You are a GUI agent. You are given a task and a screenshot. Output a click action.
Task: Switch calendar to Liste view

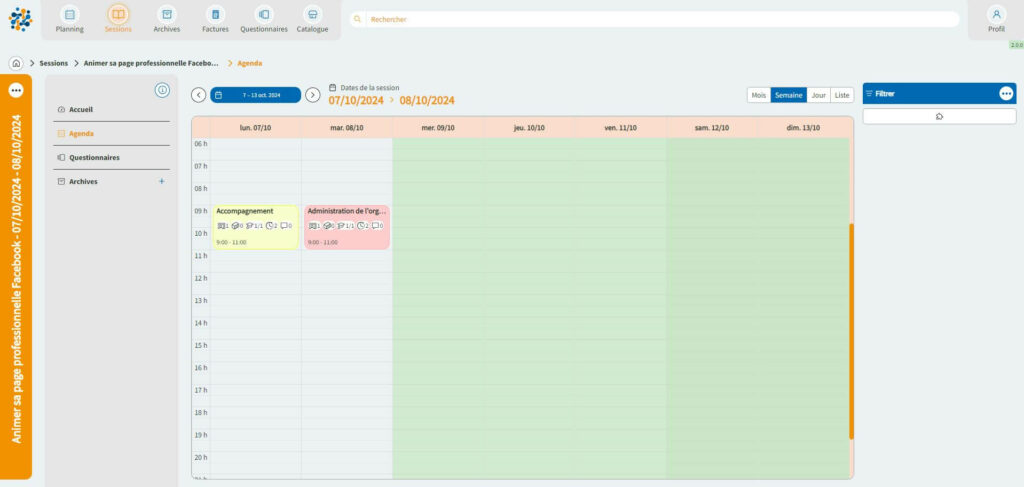coord(842,95)
